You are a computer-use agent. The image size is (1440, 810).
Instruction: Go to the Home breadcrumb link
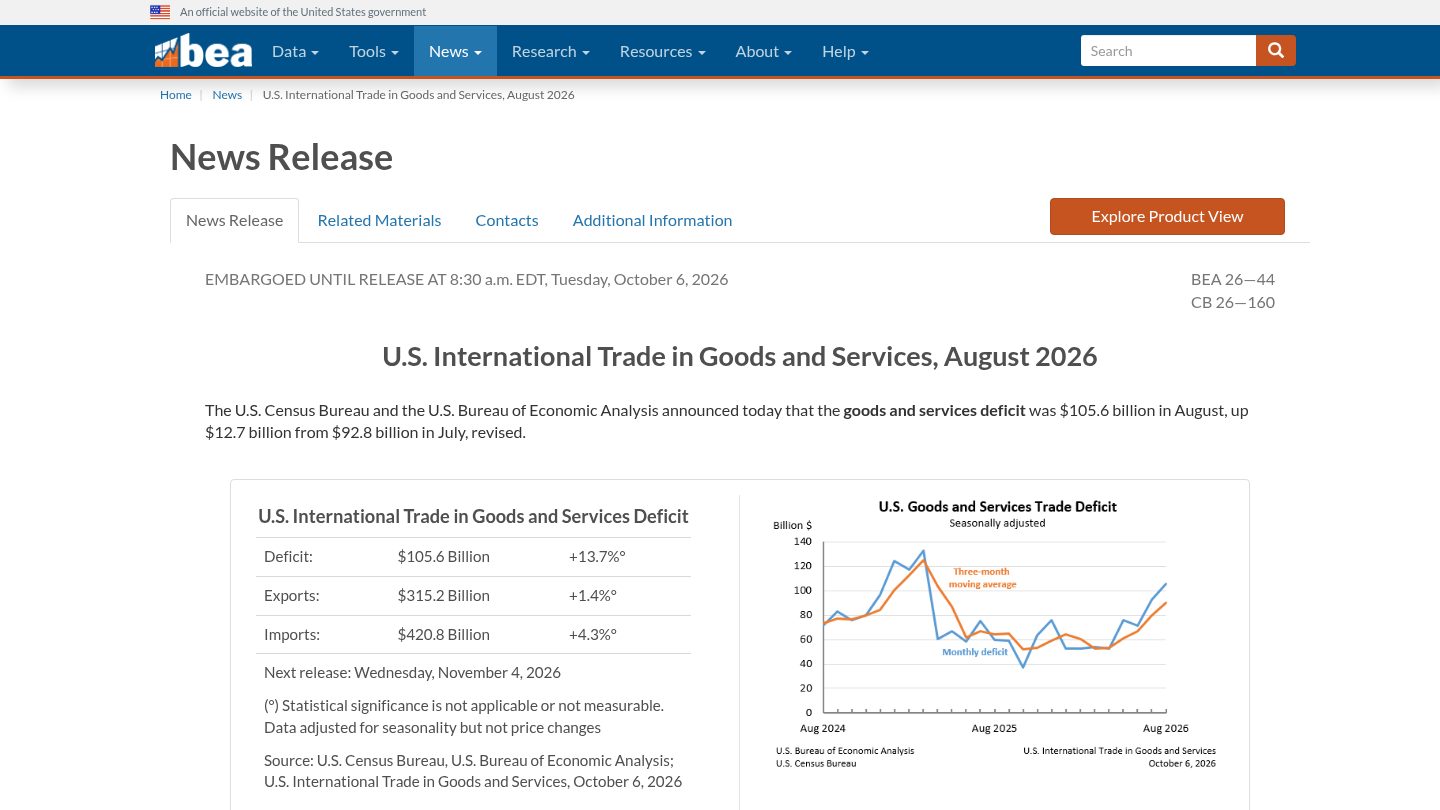175,95
